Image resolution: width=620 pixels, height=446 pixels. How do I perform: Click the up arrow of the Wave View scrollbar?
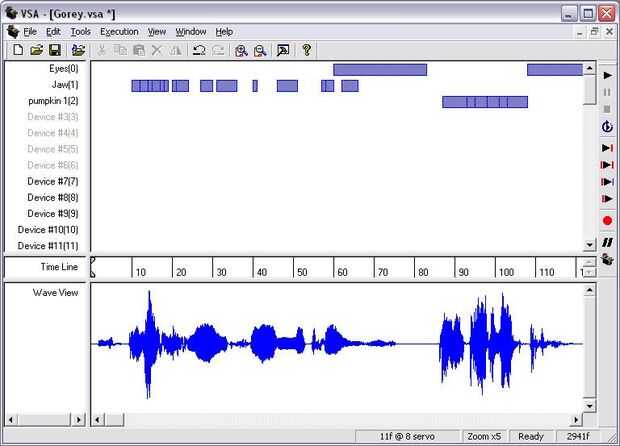tap(589, 291)
